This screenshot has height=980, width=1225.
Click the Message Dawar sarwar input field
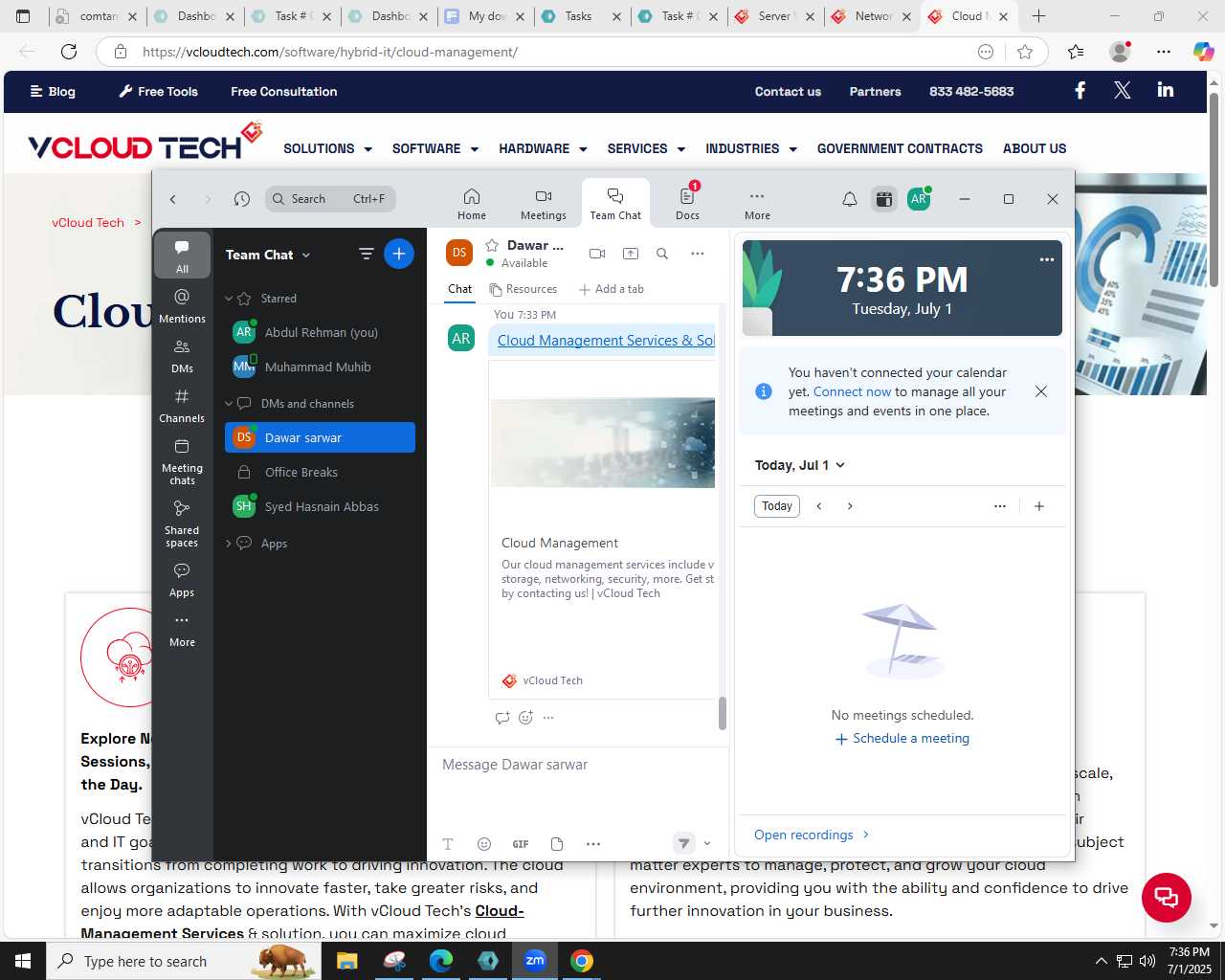tap(577, 765)
